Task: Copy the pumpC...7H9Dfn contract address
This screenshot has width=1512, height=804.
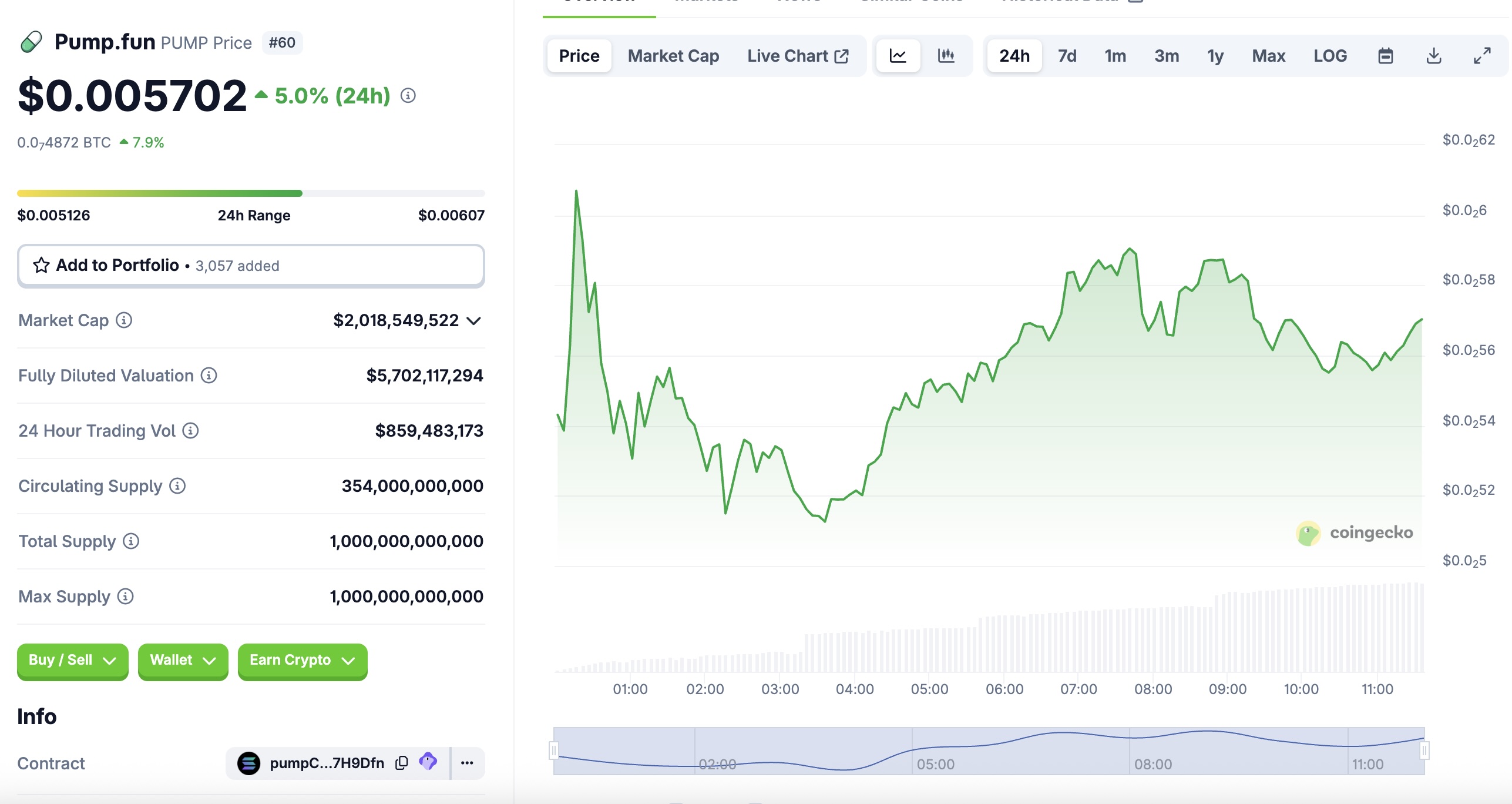Action: pyautogui.click(x=402, y=762)
